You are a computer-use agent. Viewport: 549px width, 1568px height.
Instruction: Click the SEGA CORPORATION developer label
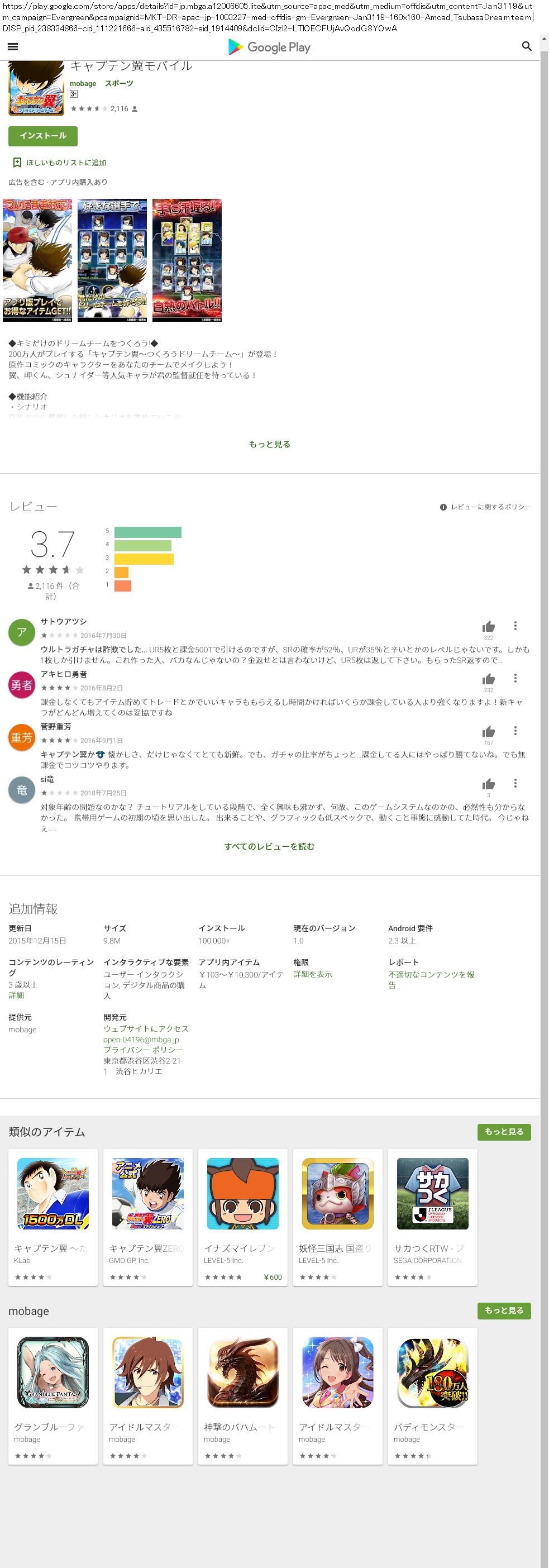428,1260
